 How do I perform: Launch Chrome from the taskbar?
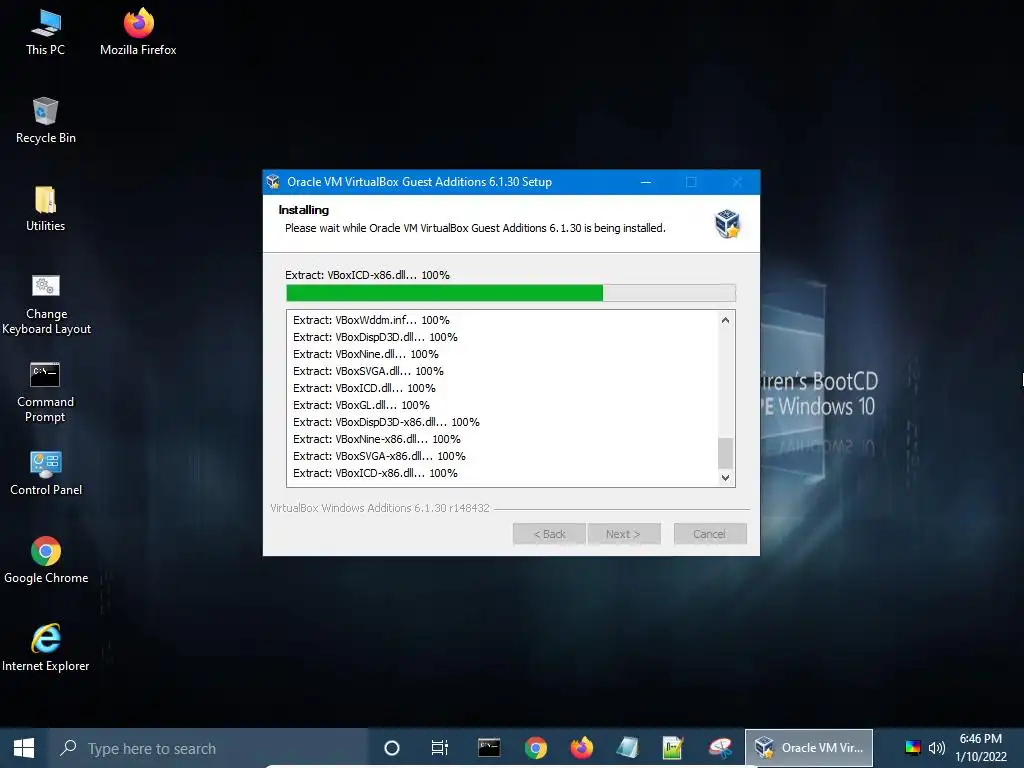click(x=536, y=748)
